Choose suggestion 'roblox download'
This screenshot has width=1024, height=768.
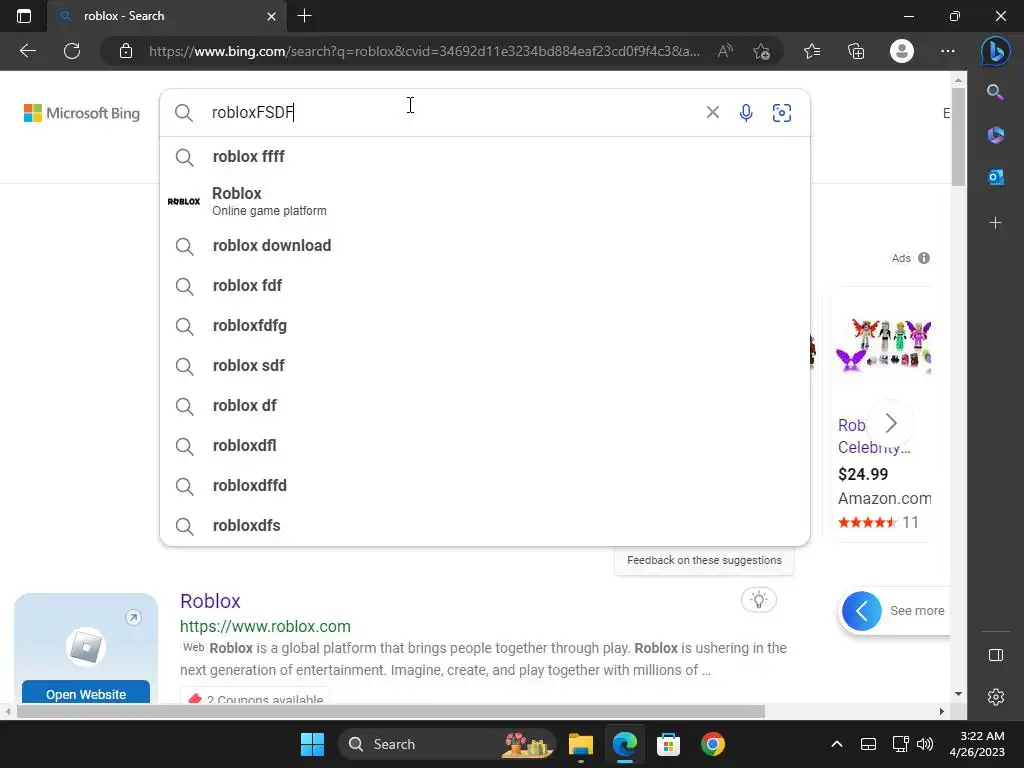tap(485, 246)
